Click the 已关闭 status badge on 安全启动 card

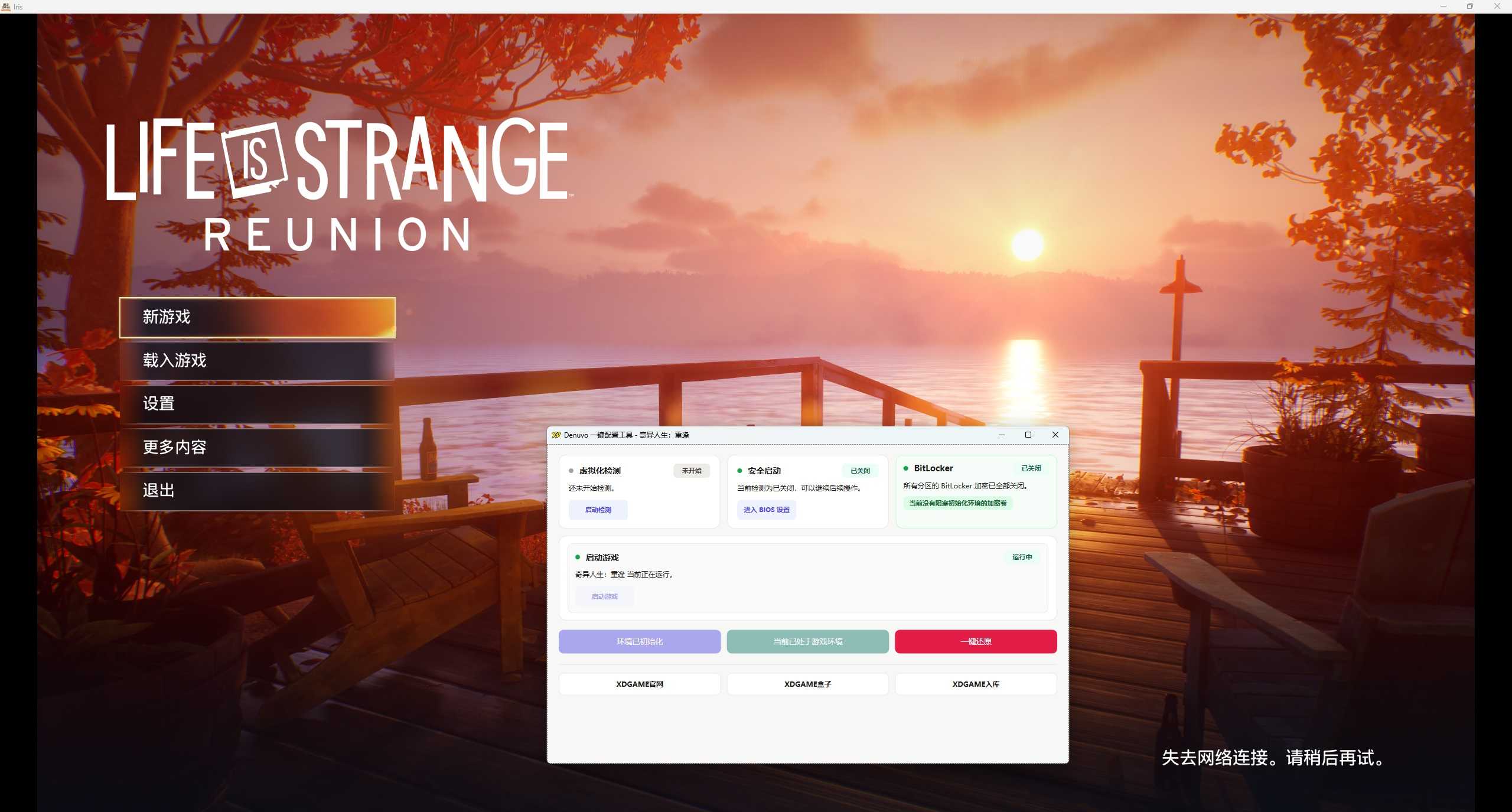click(x=860, y=471)
